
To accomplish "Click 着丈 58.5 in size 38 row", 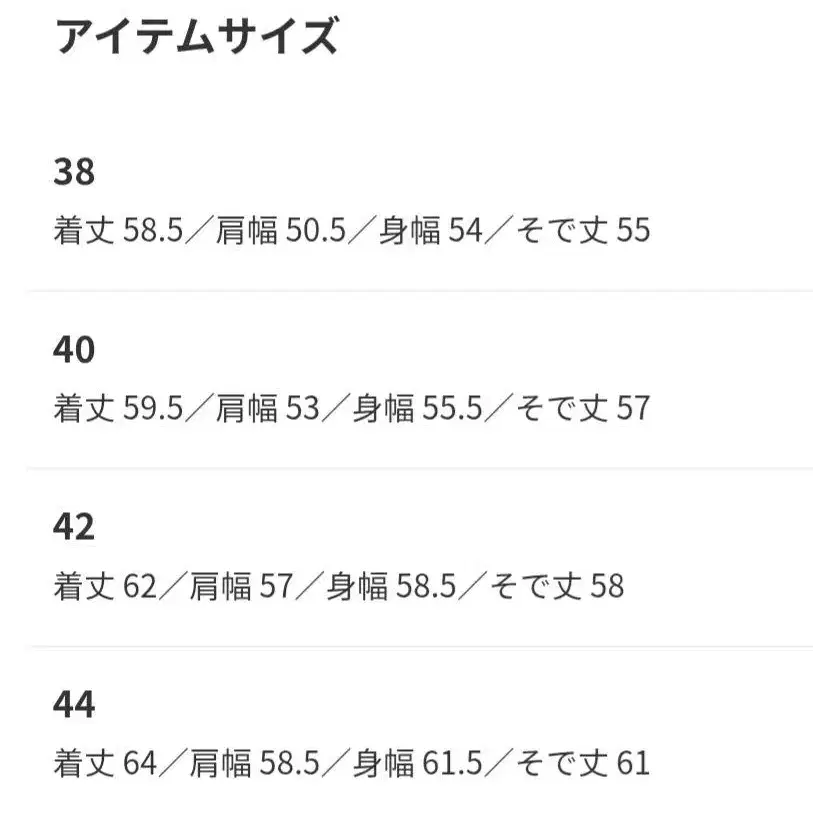I will [x=119, y=231].
